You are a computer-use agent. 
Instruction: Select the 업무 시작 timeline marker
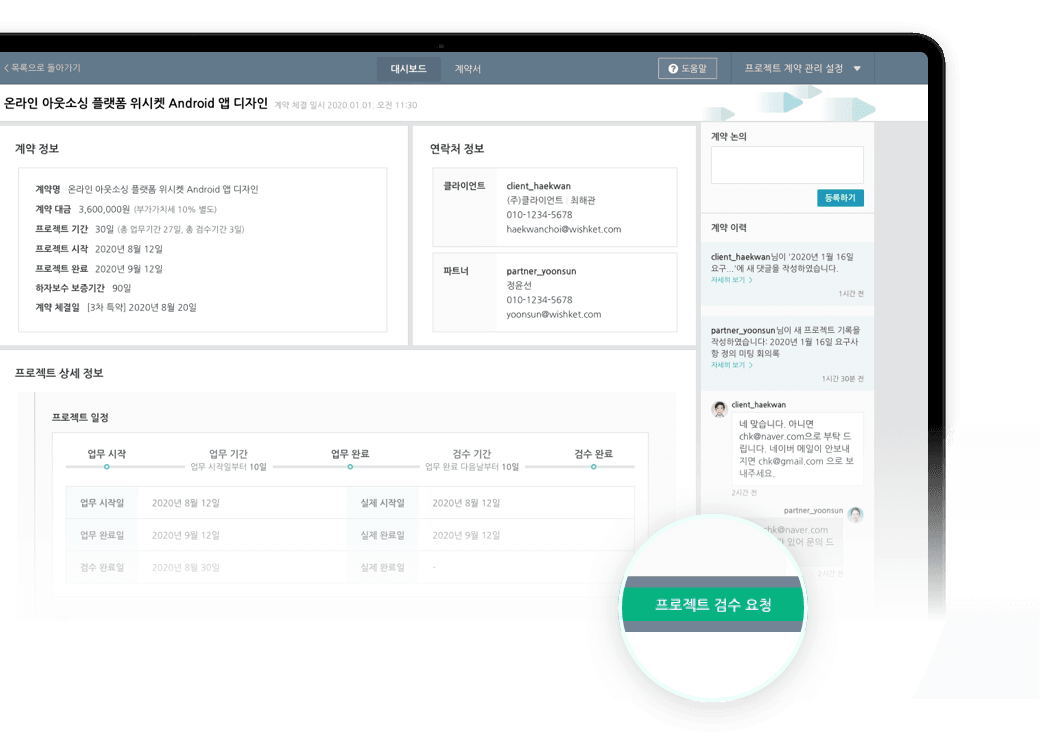pos(107,467)
